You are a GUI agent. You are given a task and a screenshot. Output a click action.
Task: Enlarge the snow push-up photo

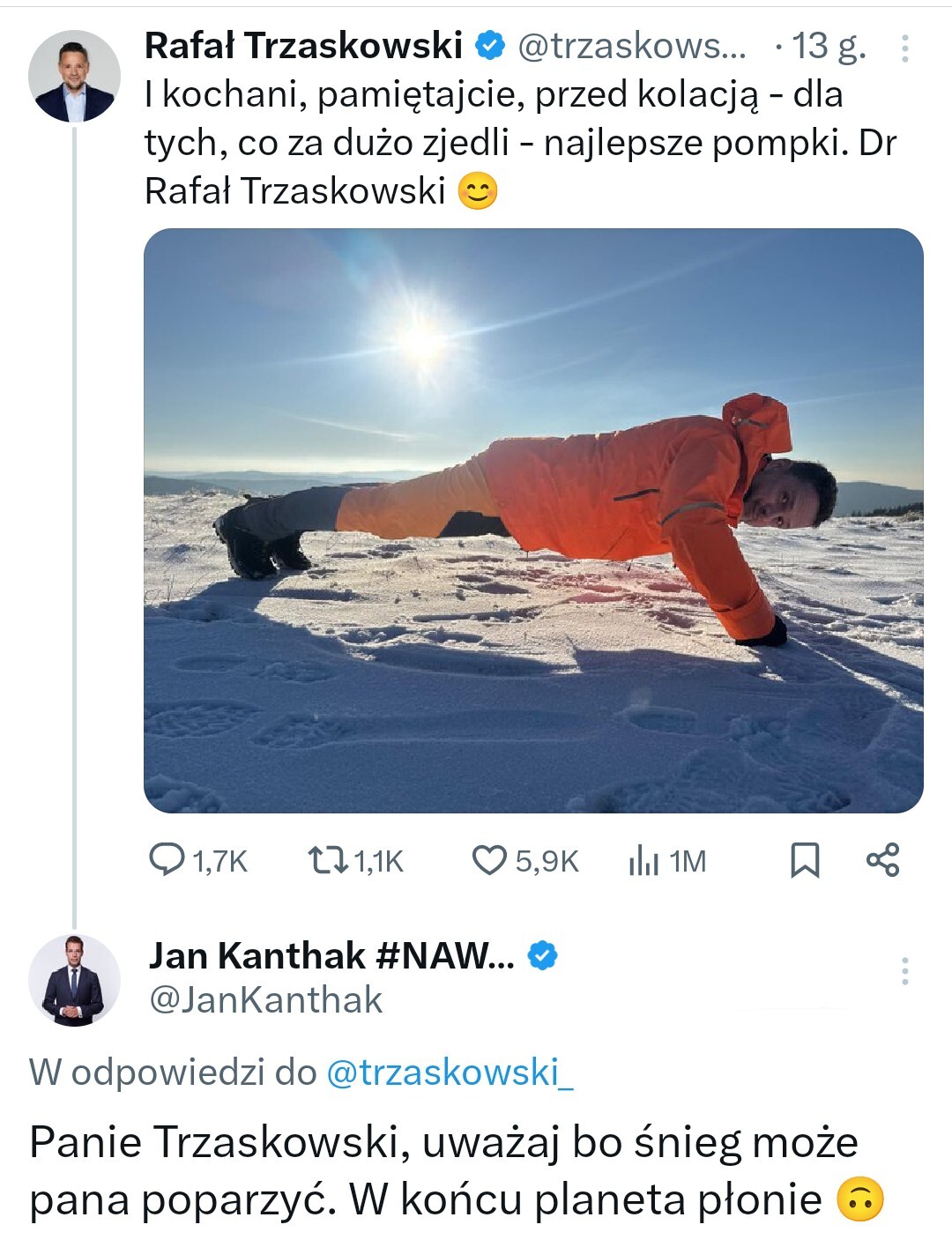[x=533, y=520]
